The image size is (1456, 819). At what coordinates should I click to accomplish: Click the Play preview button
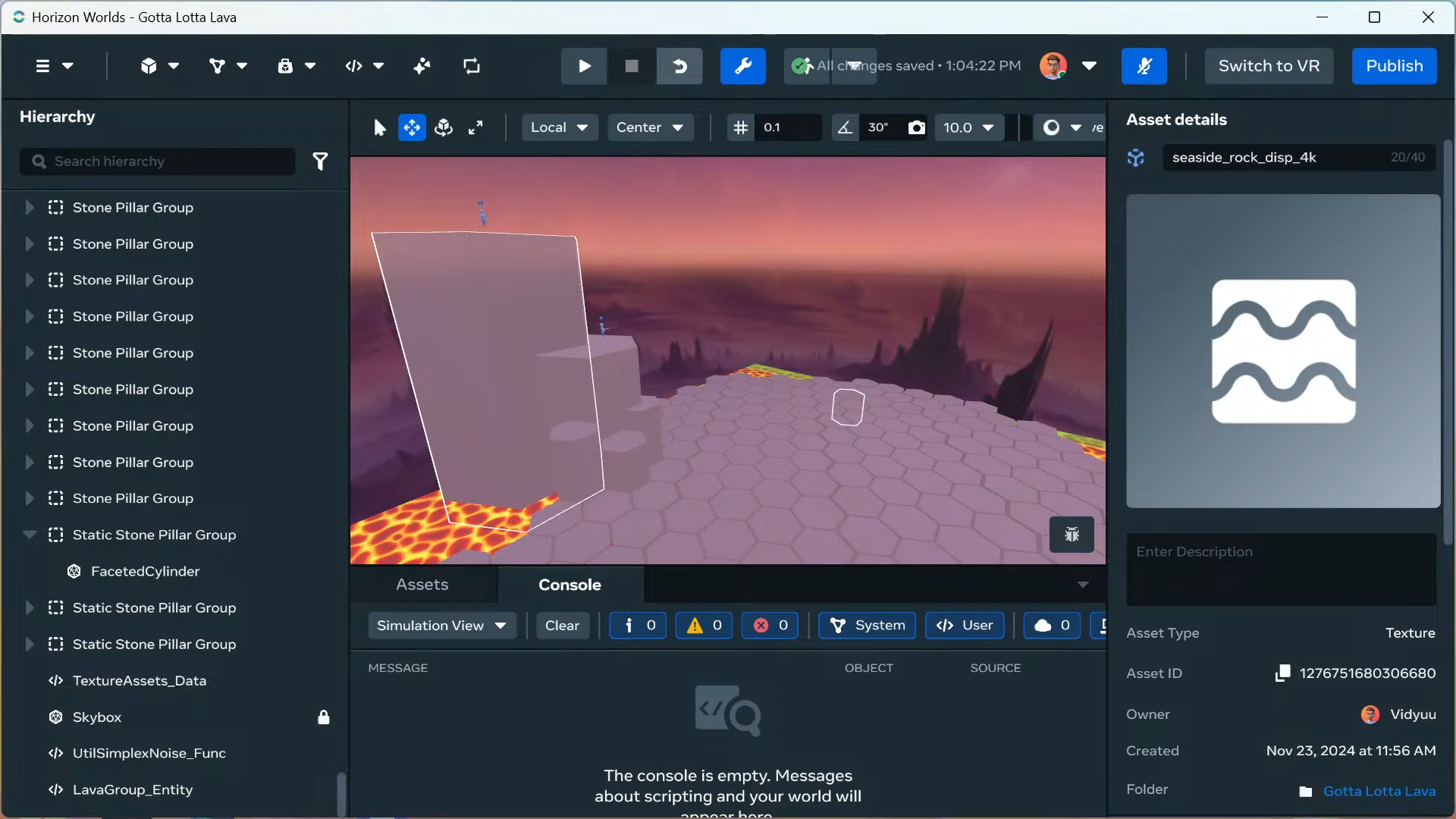[x=584, y=66]
